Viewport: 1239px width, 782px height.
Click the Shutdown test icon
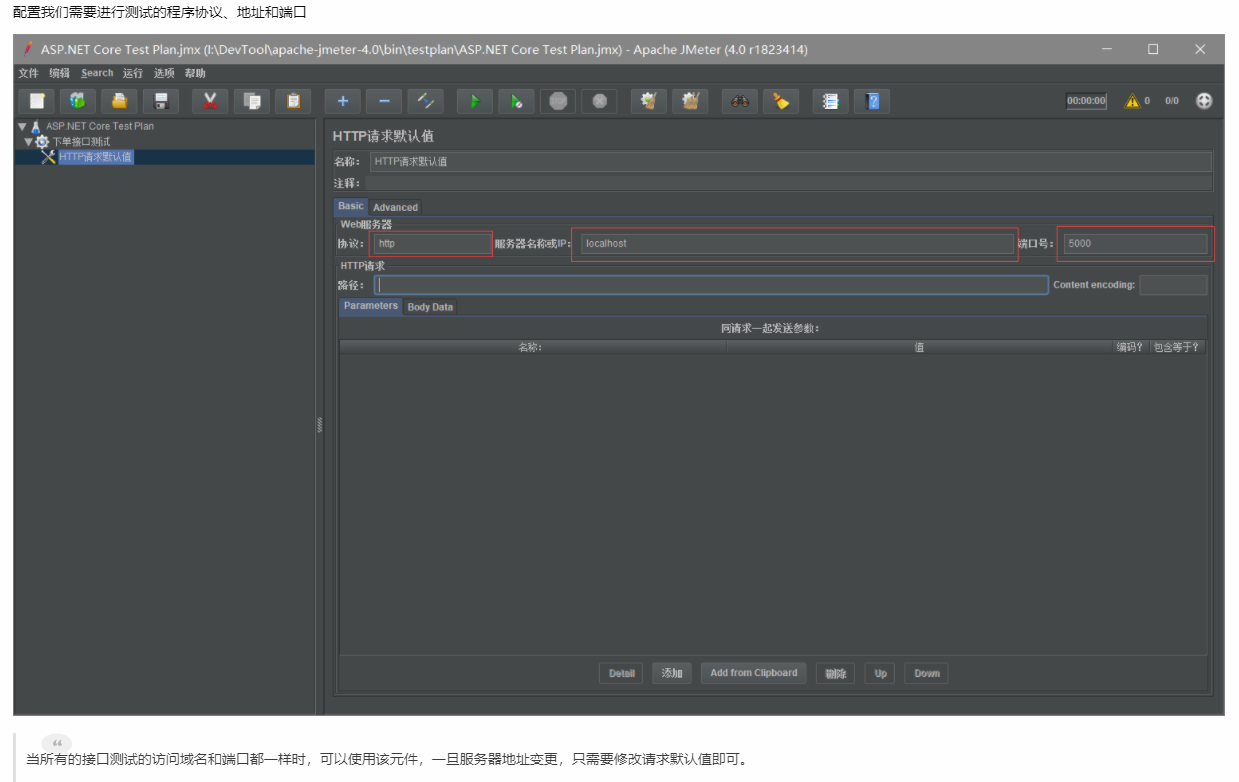(599, 101)
